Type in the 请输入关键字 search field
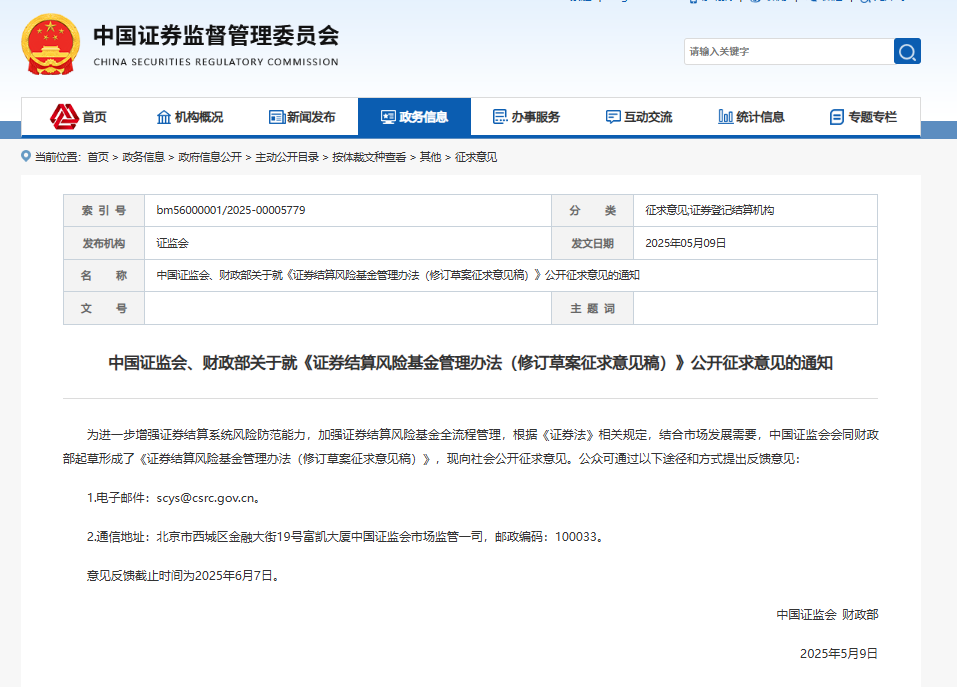957x687 pixels. click(x=788, y=52)
